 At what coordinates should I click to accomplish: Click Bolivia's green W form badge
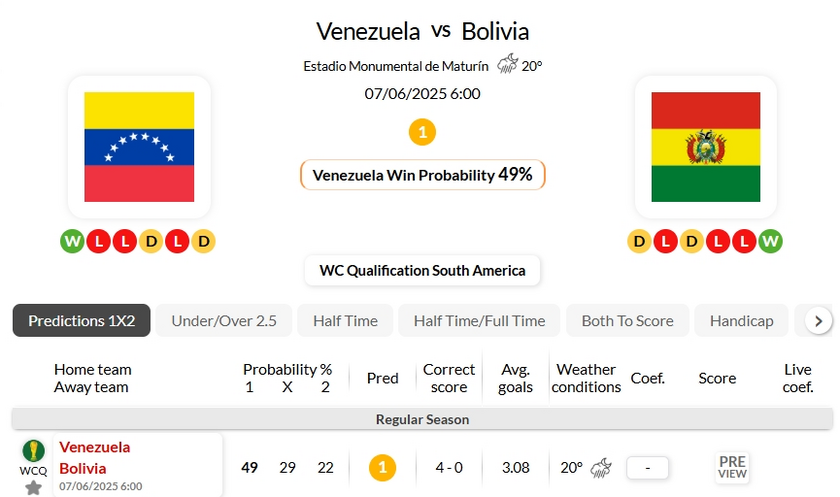pos(770,241)
